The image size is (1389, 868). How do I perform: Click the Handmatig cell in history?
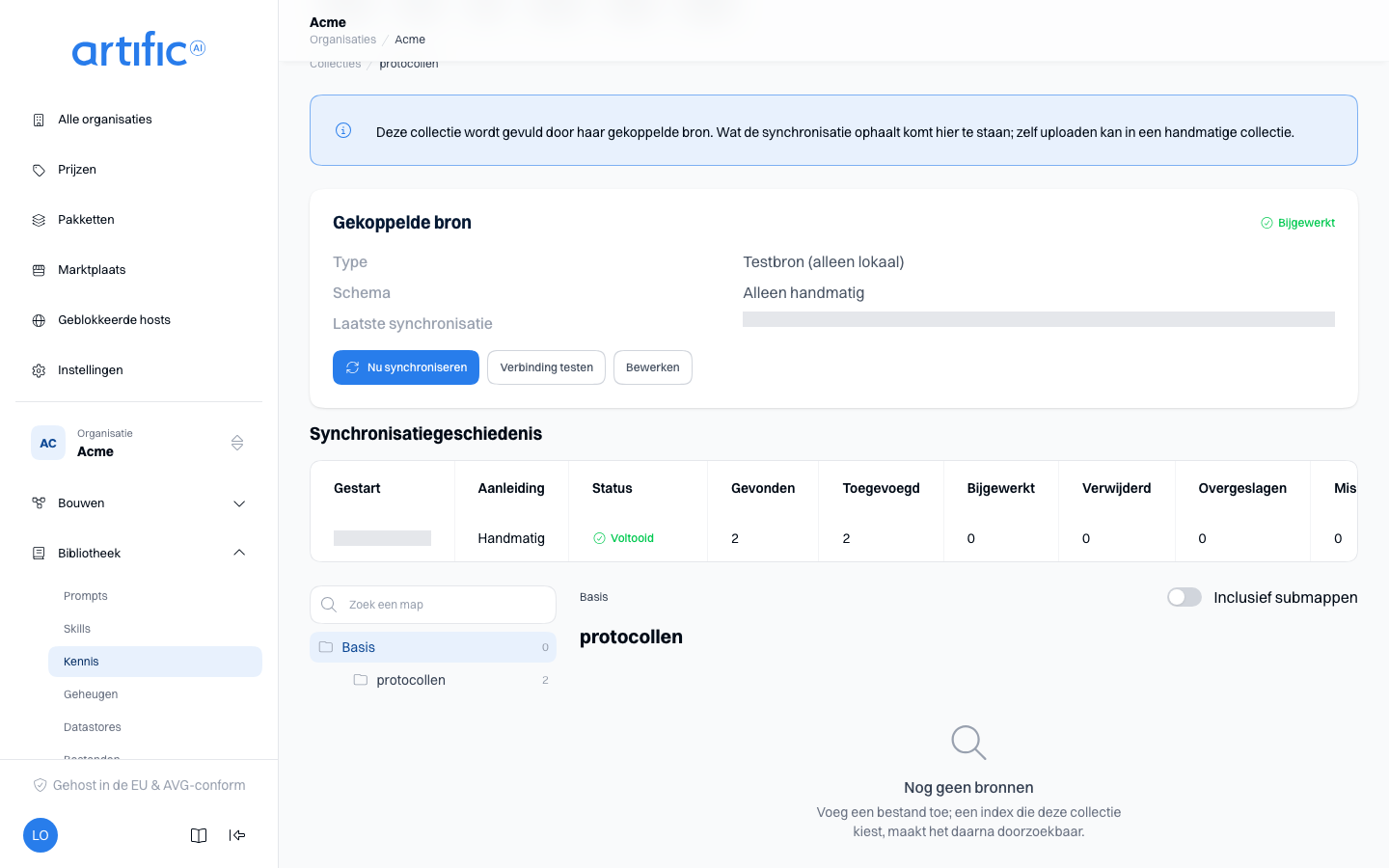511,538
